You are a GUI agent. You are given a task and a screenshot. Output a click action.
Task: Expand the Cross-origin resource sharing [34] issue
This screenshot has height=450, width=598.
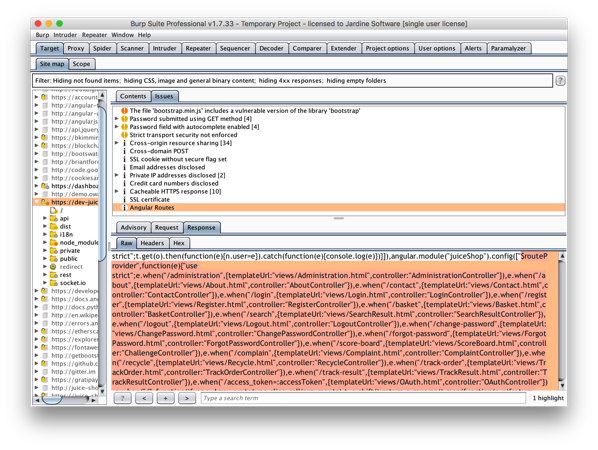click(x=117, y=143)
